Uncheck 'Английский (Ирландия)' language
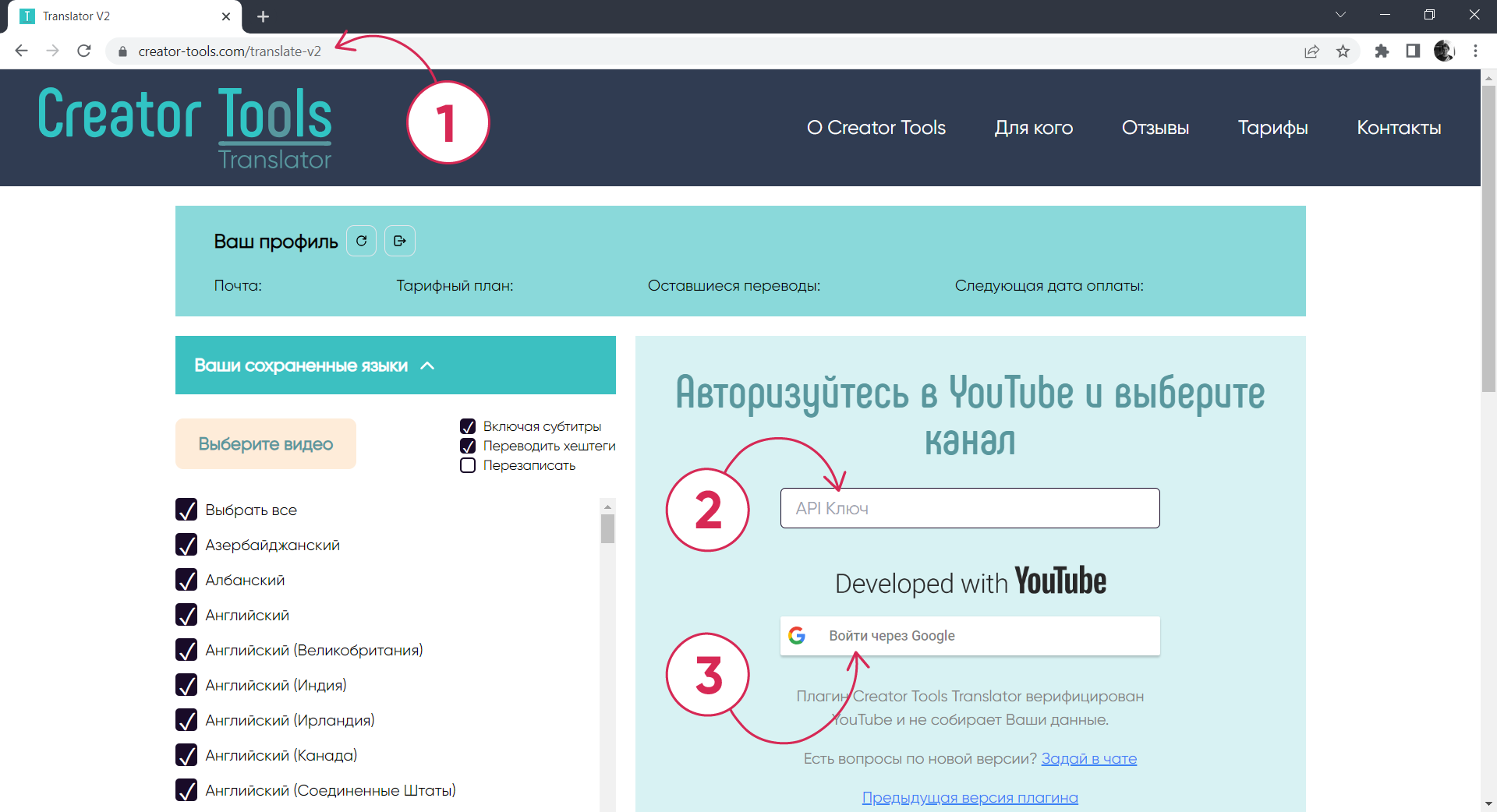This screenshot has height=812, width=1497. click(186, 720)
